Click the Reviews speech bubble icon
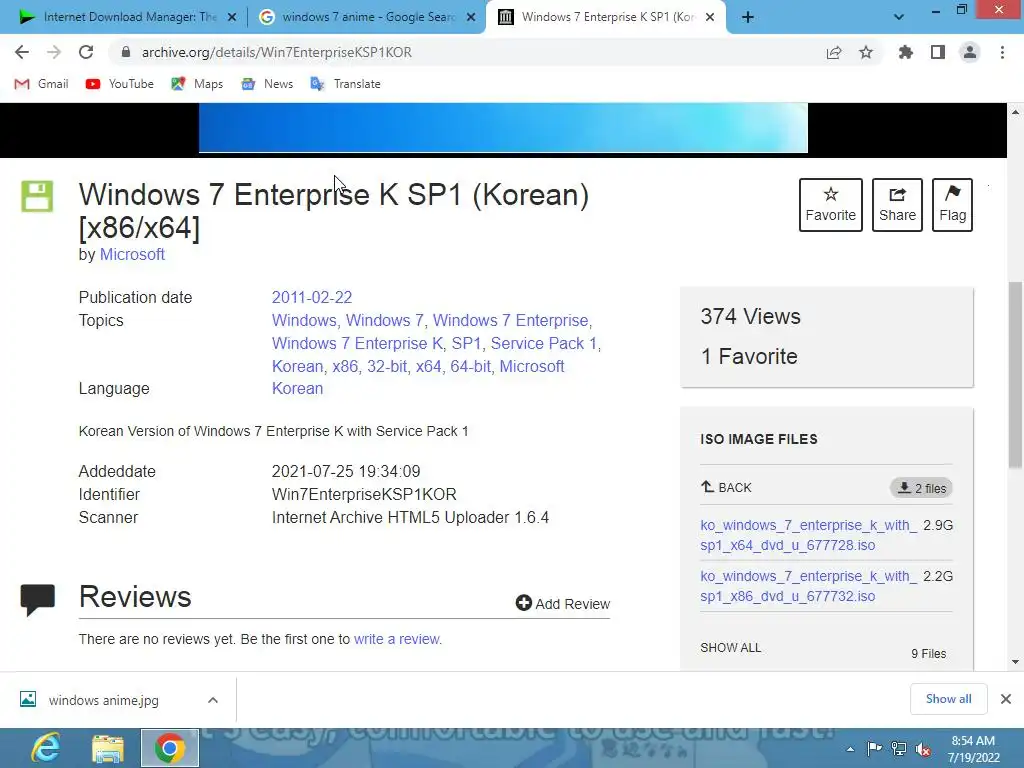 tap(37, 600)
